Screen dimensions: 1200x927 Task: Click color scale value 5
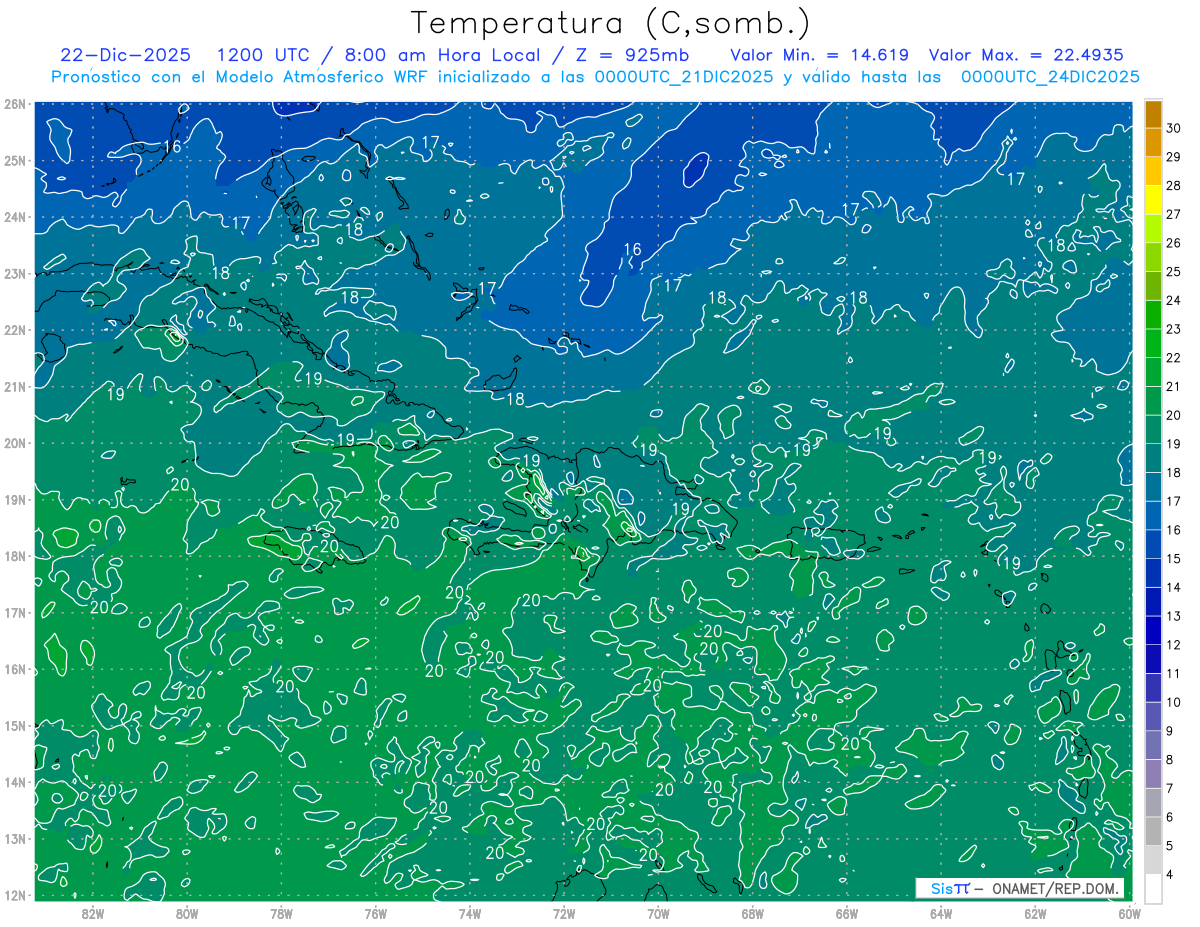(x=1170, y=846)
